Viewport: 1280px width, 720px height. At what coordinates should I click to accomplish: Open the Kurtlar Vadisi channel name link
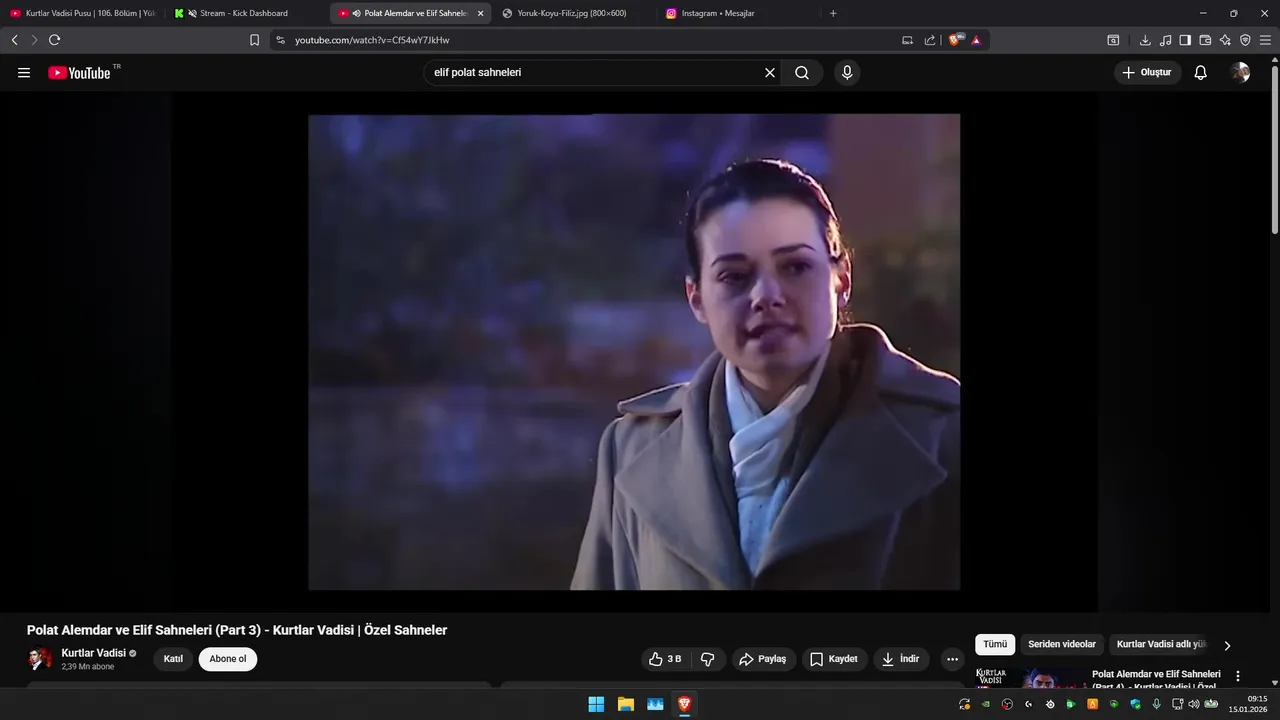(93, 653)
